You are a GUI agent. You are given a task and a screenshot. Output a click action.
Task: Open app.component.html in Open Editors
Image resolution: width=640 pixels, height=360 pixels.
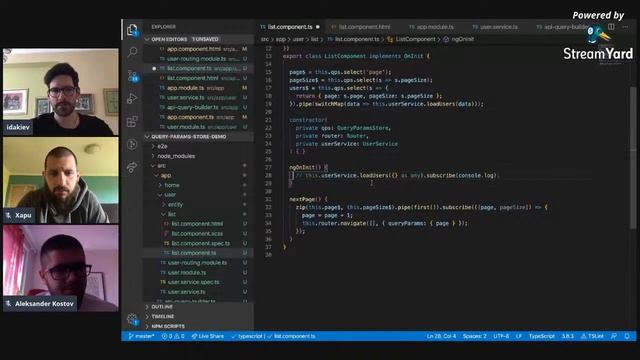coord(198,49)
